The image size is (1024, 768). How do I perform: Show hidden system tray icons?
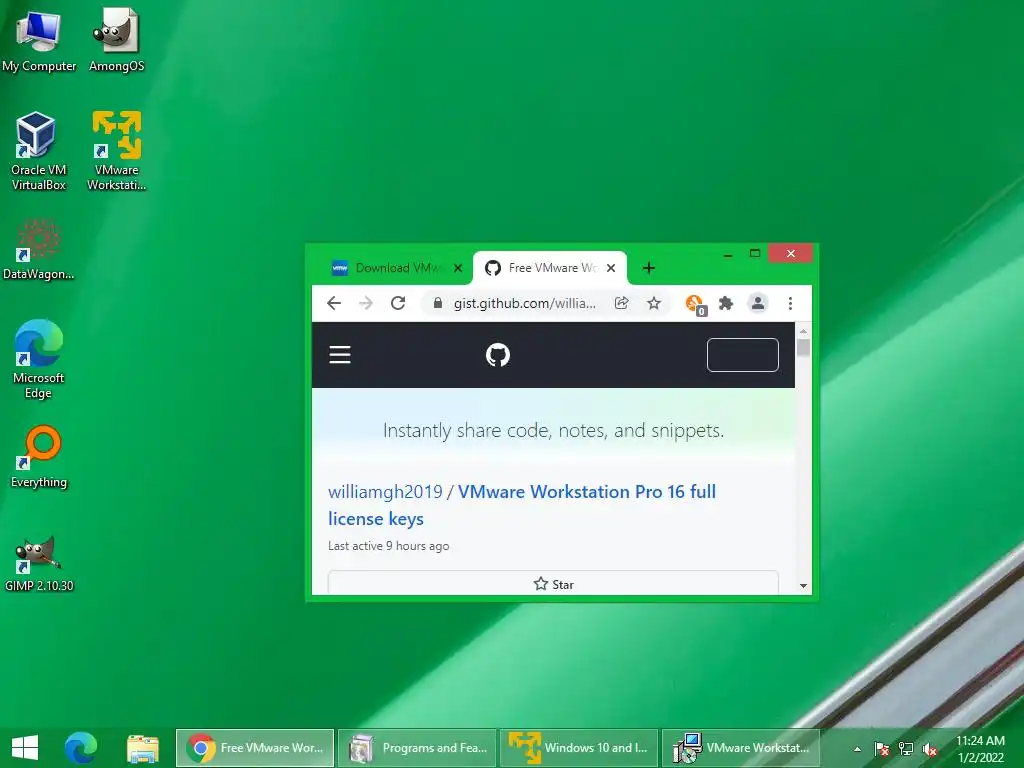[x=857, y=749]
